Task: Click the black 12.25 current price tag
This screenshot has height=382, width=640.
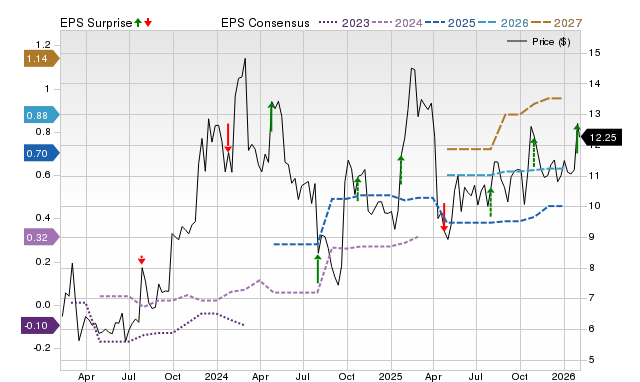Action: coord(601,138)
